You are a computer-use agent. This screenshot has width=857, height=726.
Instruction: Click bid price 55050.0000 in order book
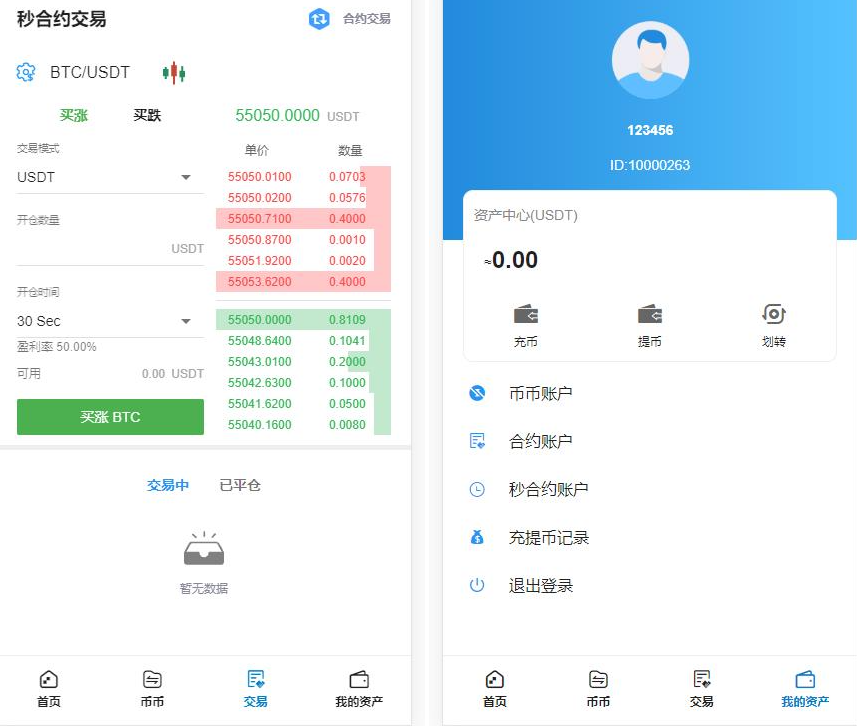[x=259, y=319]
